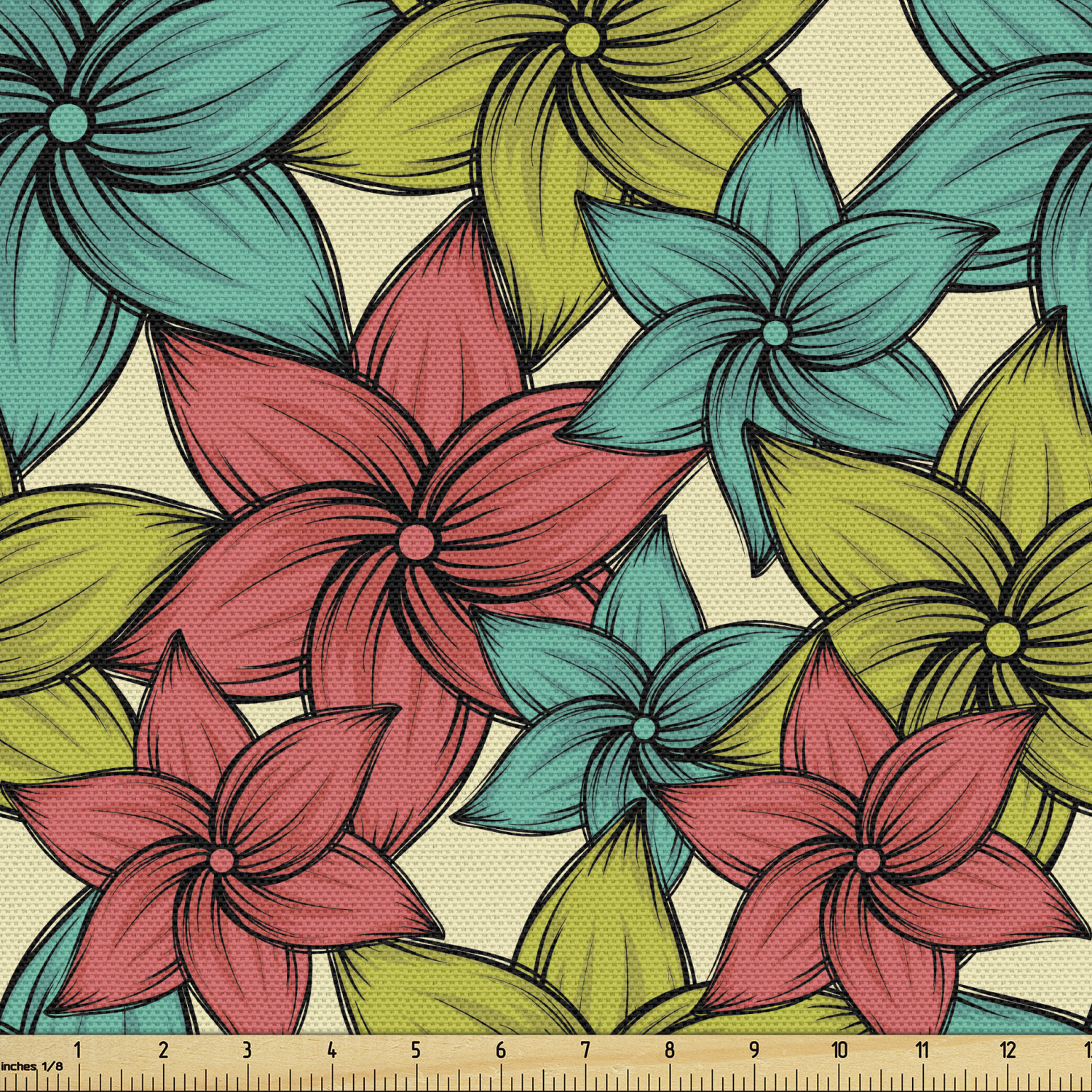Click the number 8 on the ruler
The width and height of the screenshot is (1092, 1092).
pyautogui.click(x=669, y=1050)
